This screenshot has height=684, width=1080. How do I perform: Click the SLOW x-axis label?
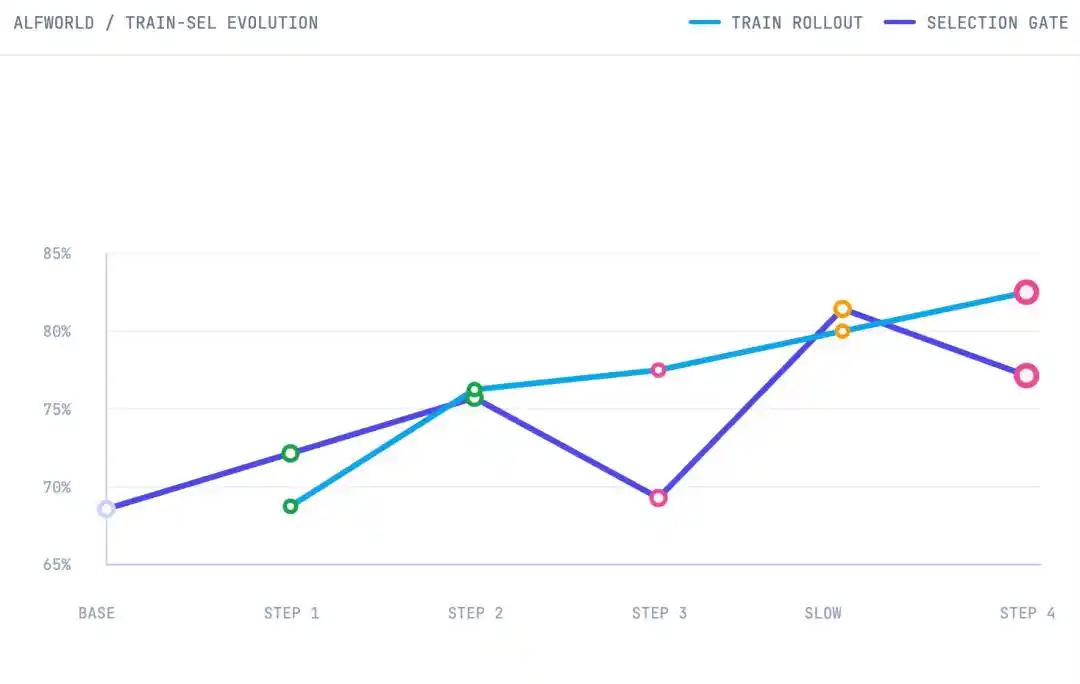coord(823,613)
